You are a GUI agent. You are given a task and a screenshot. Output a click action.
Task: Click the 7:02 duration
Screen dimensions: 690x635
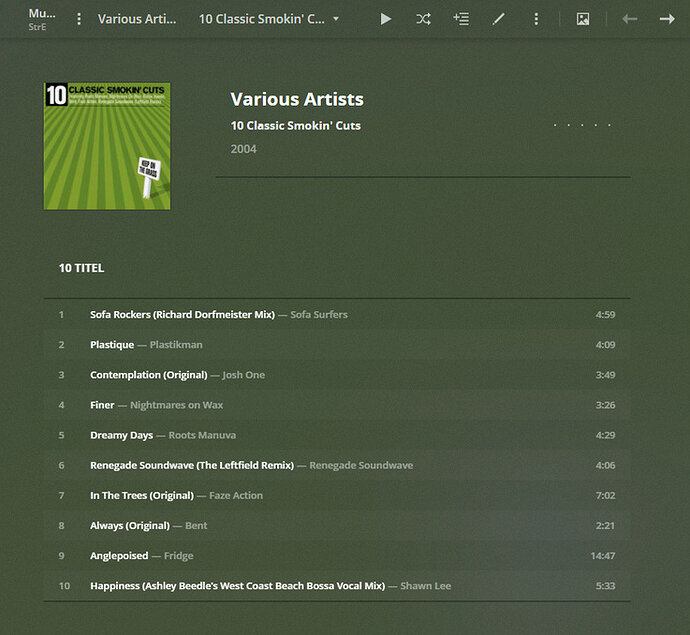point(606,496)
